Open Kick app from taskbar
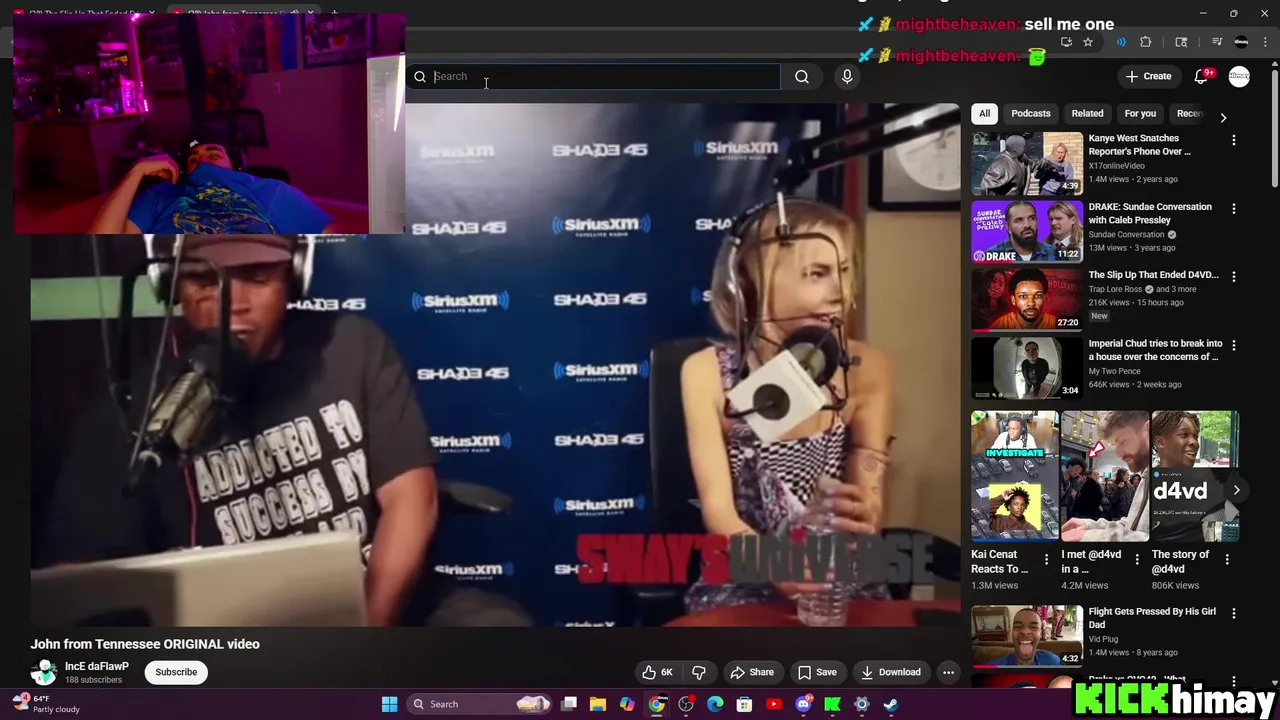Screen dimensions: 1280x720 (x=832, y=704)
